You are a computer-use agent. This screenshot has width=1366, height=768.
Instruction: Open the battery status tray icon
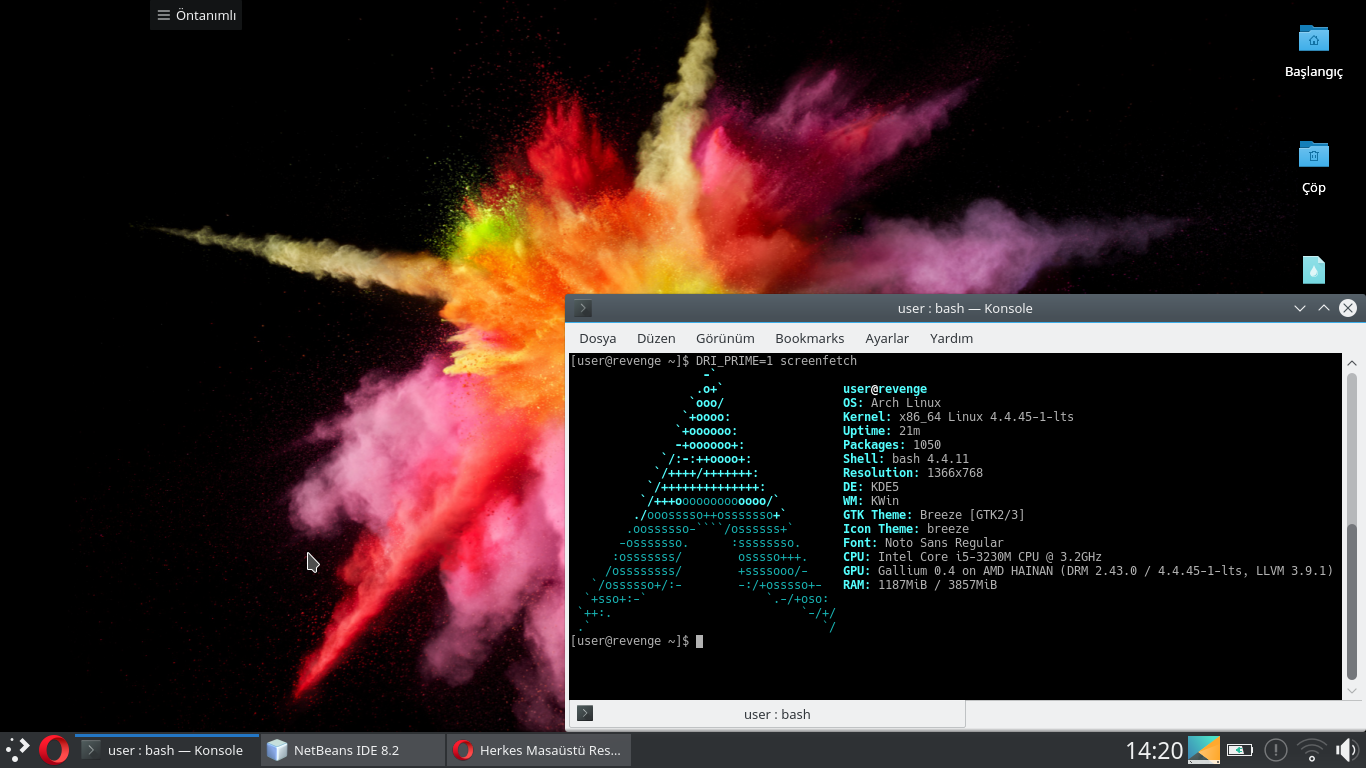(x=1240, y=750)
